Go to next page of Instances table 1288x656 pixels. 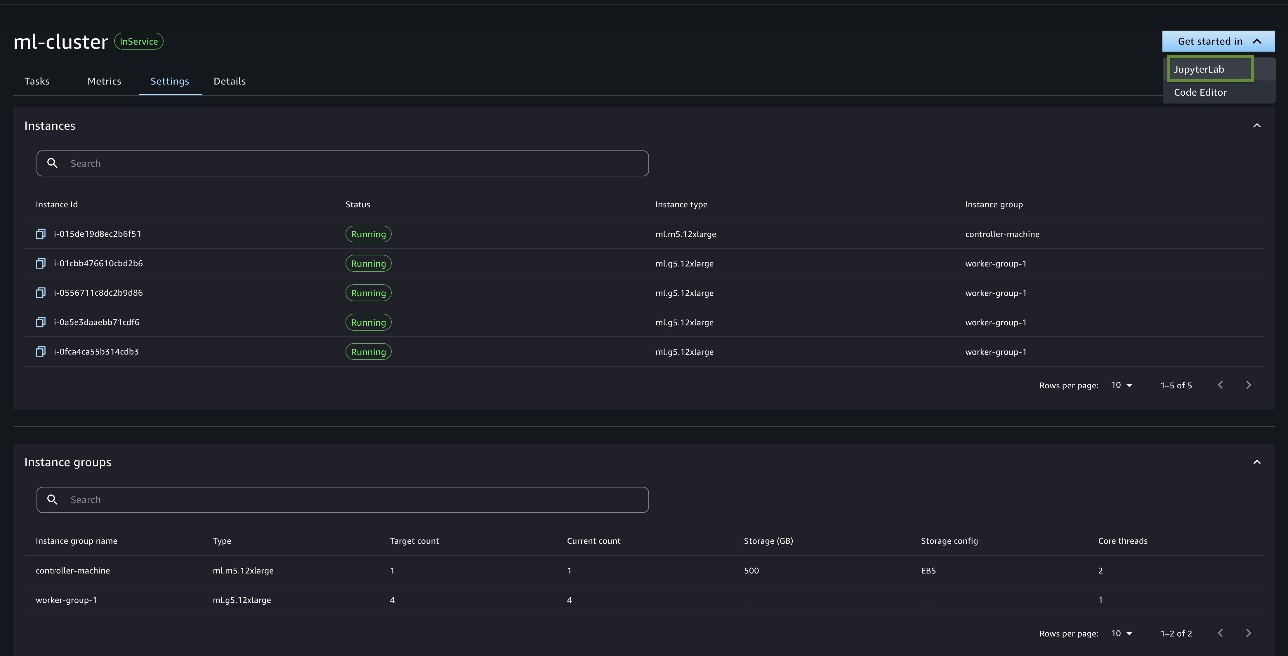1248,385
